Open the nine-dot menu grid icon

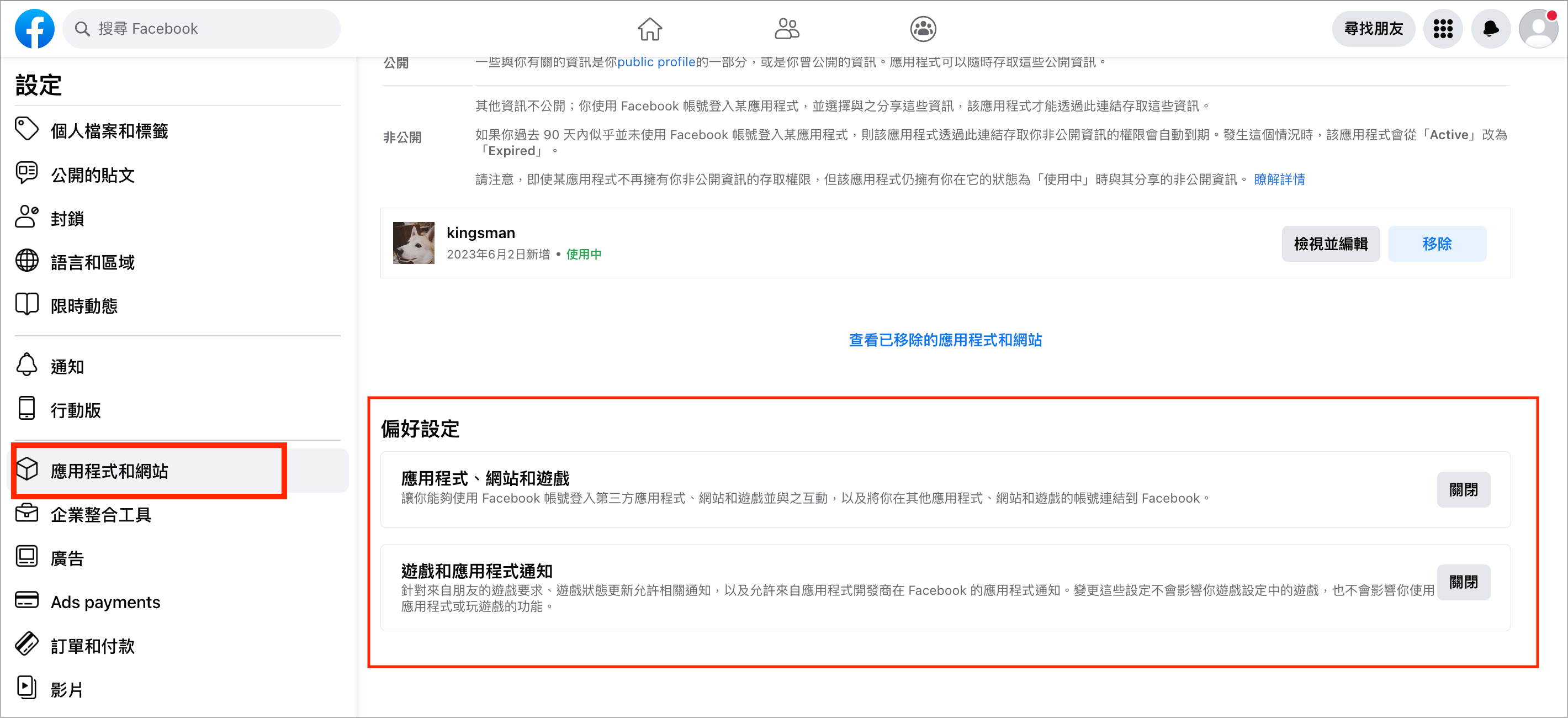1443,29
